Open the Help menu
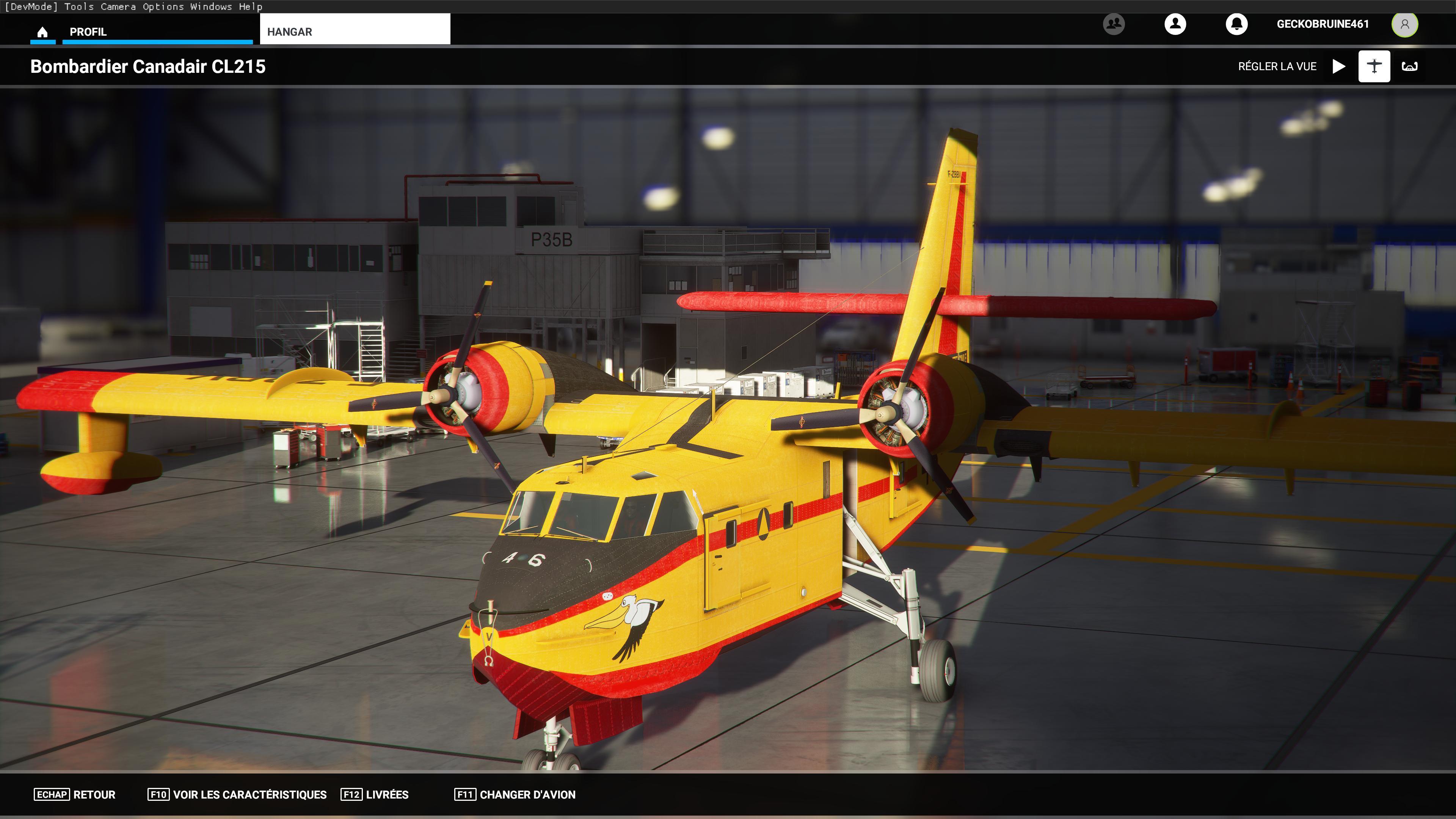 coord(250,6)
